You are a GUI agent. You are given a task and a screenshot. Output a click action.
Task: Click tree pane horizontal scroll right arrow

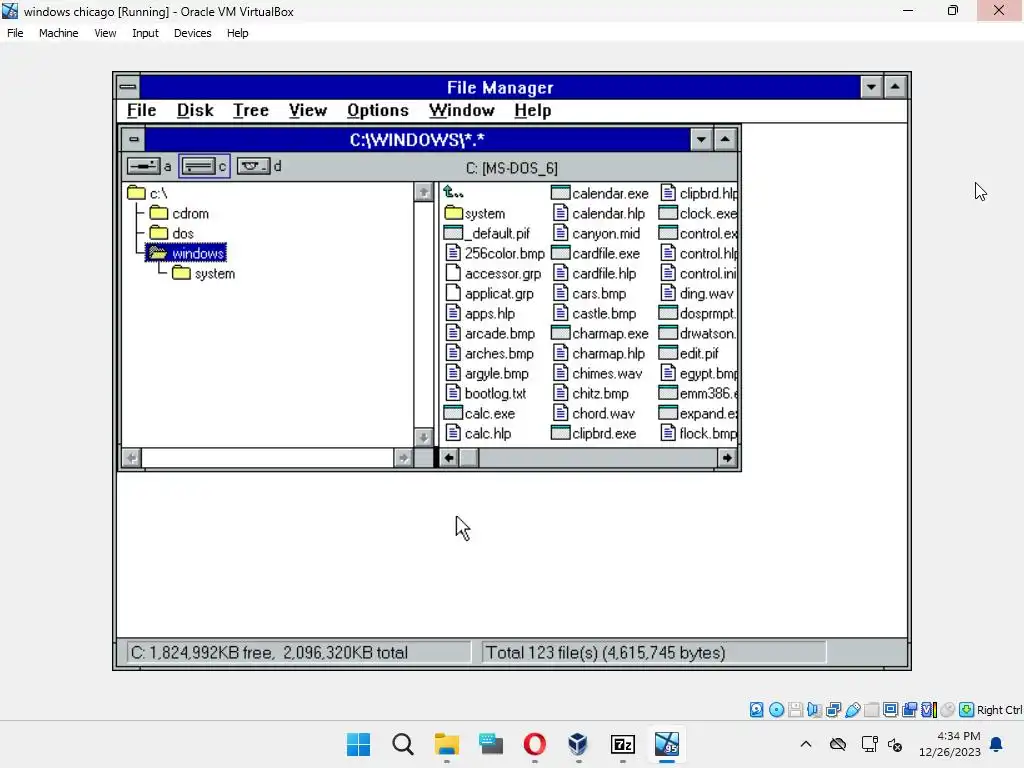[x=403, y=458]
